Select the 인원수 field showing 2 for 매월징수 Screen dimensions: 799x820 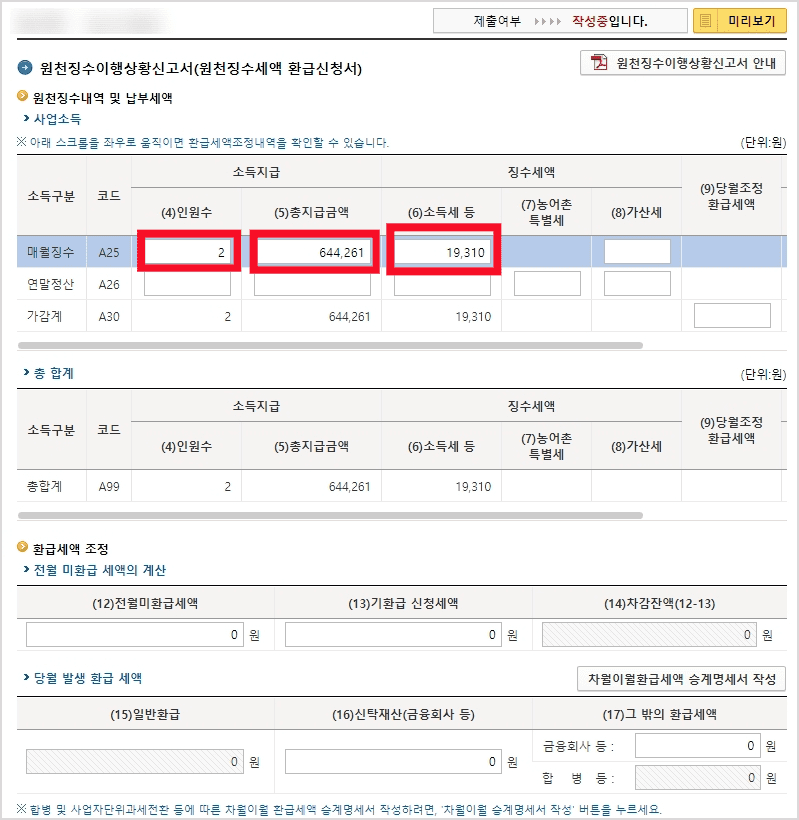188,251
